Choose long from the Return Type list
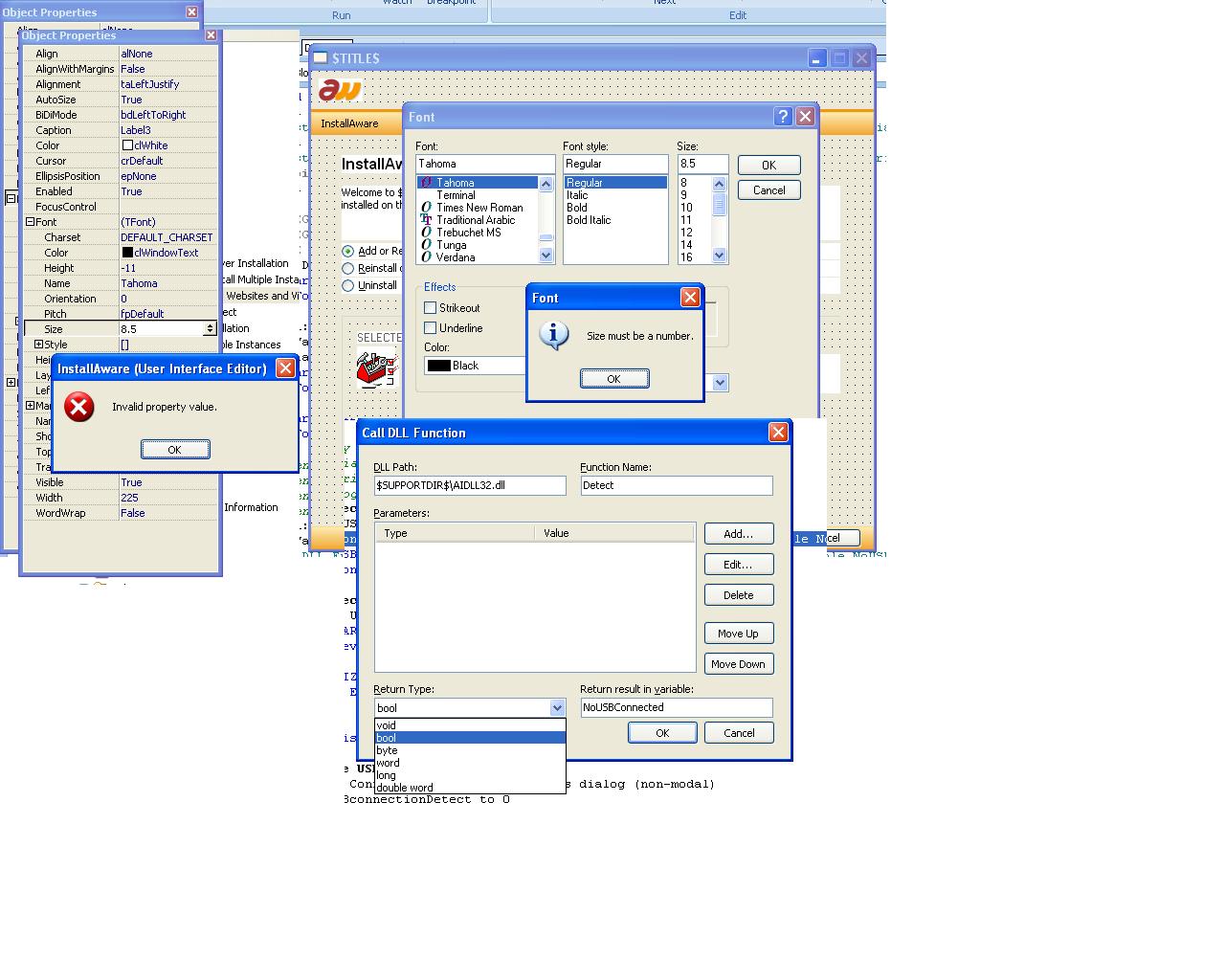 coord(470,775)
